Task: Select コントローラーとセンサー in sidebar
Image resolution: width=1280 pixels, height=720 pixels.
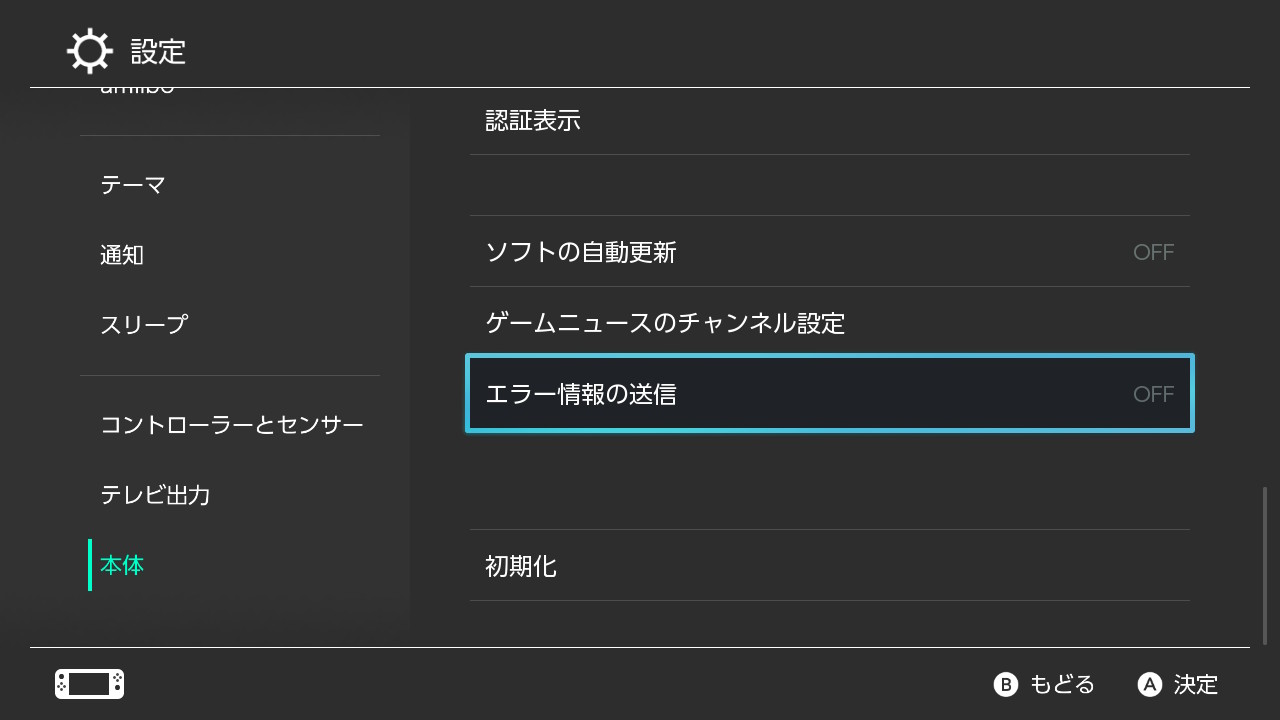Action: (x=230, y=425)
